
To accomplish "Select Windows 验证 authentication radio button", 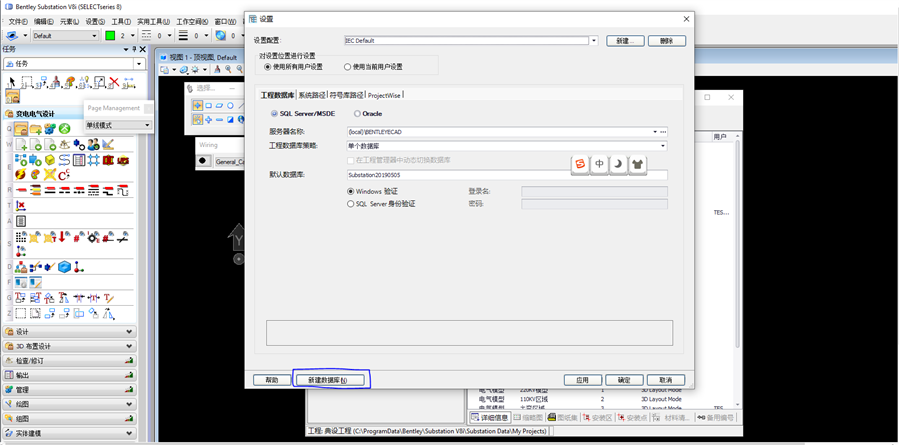I will 351,191.
